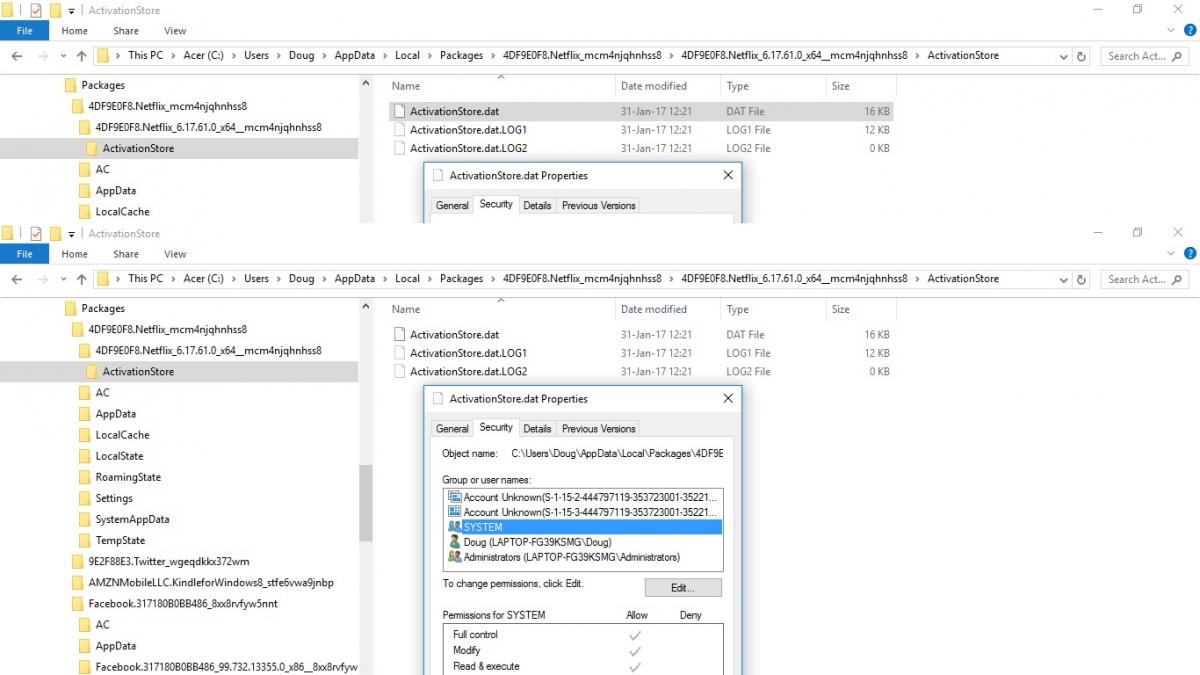The height and width of the screenshot is (675, 1200).
Task: Click the Read & execute permission row
Action: pyautogui.click(x=583, y=666)
